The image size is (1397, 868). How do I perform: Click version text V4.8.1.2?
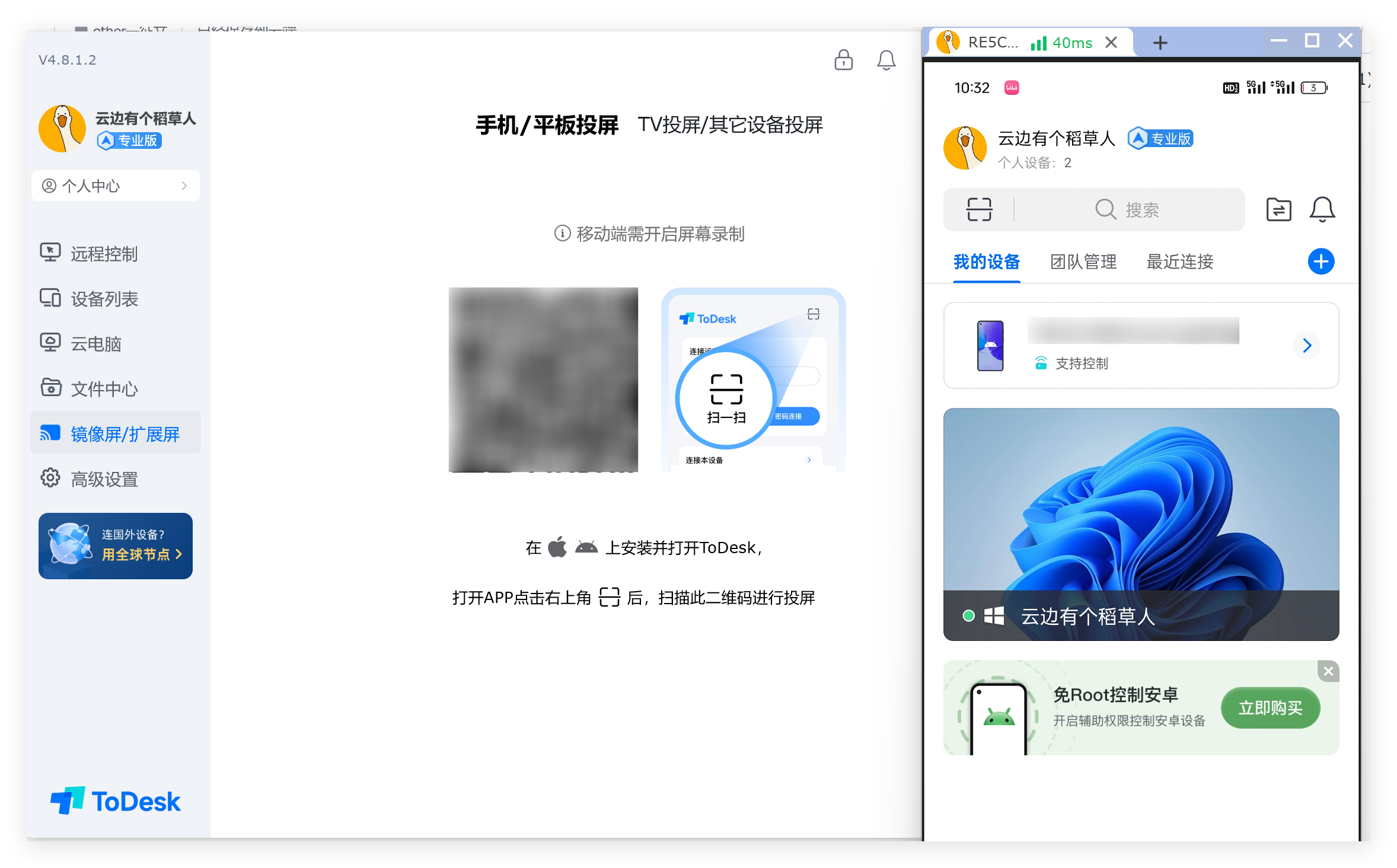pyautogui.click(x=67, y=60)
